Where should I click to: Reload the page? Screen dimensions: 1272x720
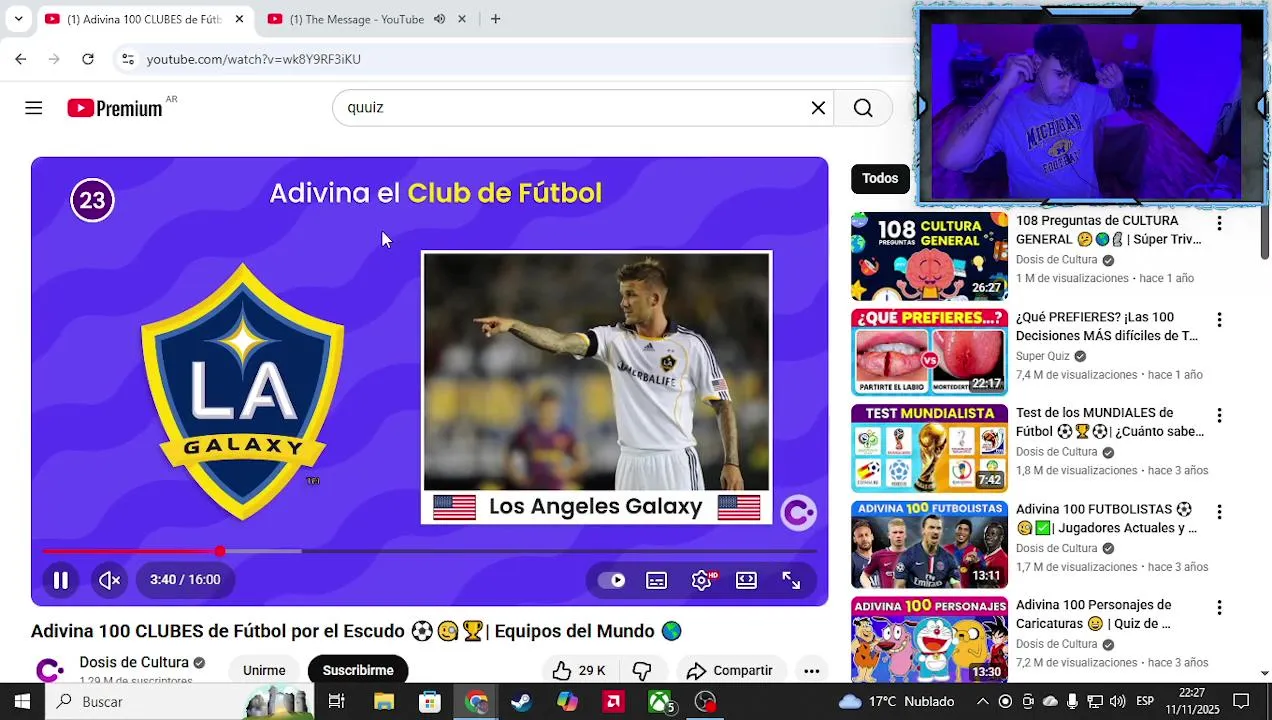(x=88, y=59)
